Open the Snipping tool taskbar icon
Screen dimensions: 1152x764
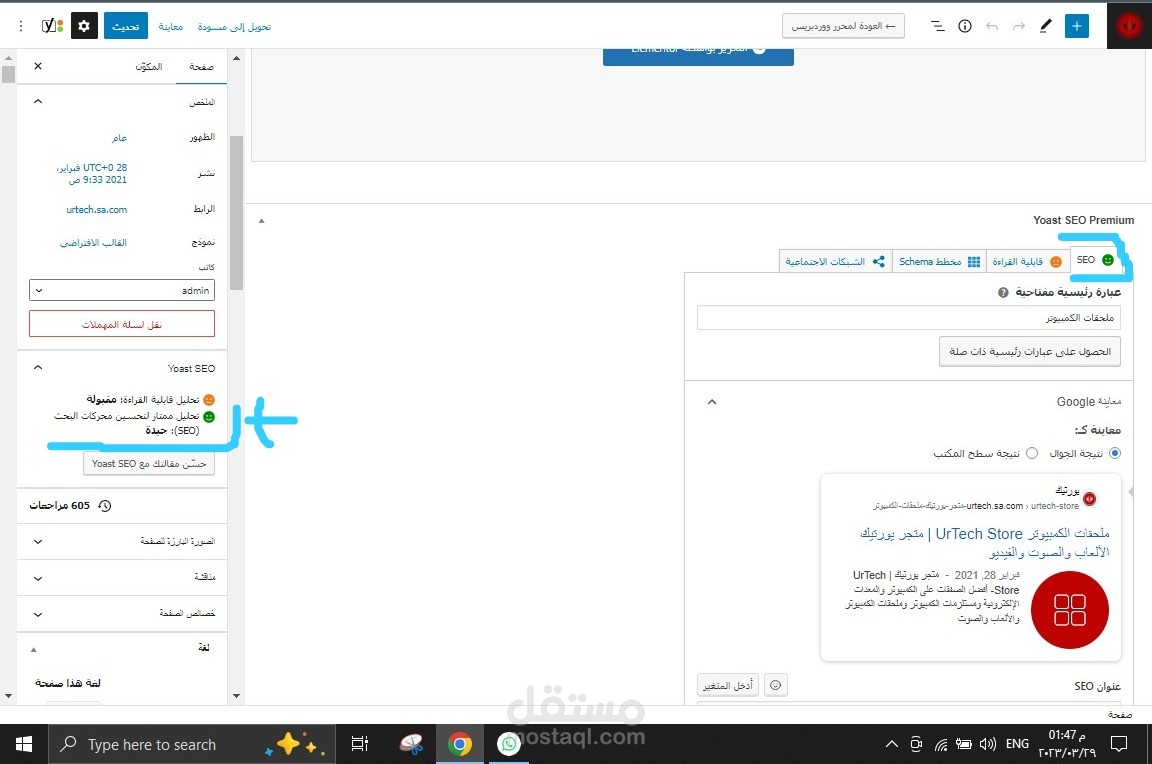coord(411,744)
